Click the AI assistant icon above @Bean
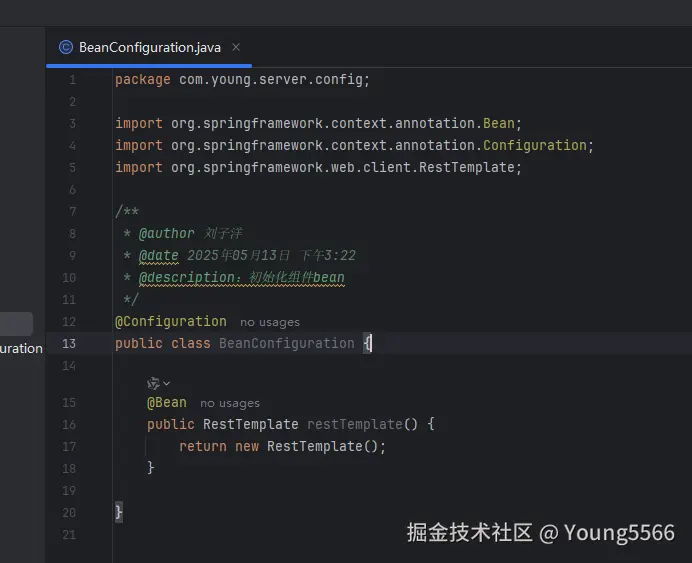 click(153, 383)
